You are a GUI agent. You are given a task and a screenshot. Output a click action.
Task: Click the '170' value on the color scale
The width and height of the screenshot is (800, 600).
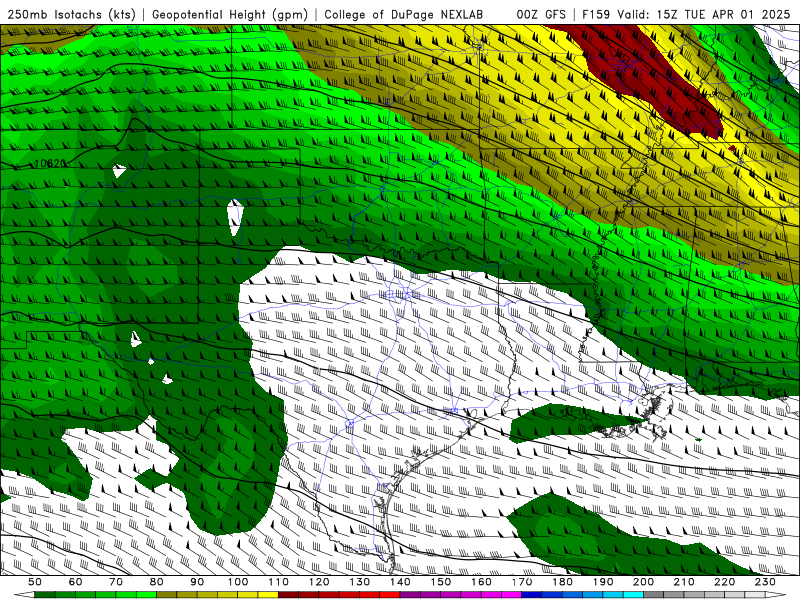click(x=522, y=582)
